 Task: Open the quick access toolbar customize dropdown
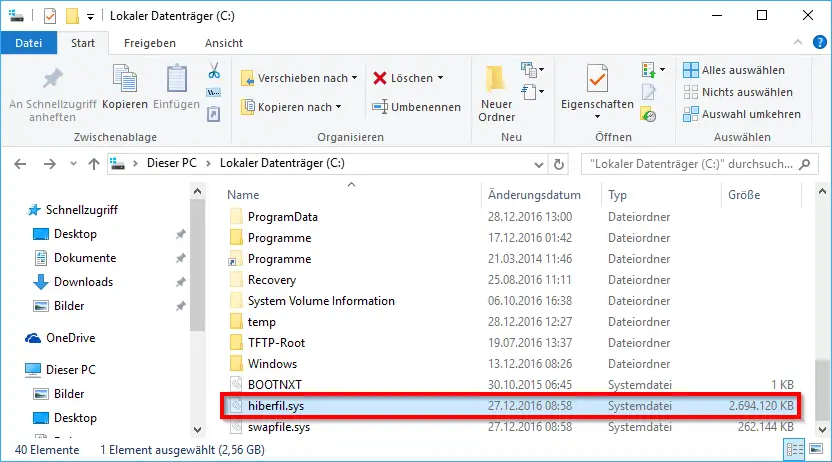pyautogui.click(x=91, y=17)
